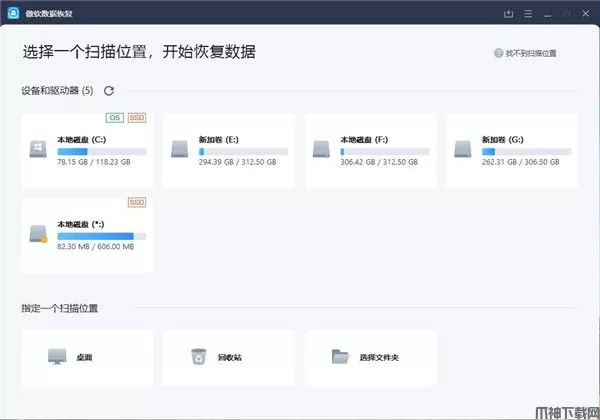Screen dimensions: 600x420
Task: Click the OS tag on drive C:
Action: pyautogui.click(x=114, y=117)
